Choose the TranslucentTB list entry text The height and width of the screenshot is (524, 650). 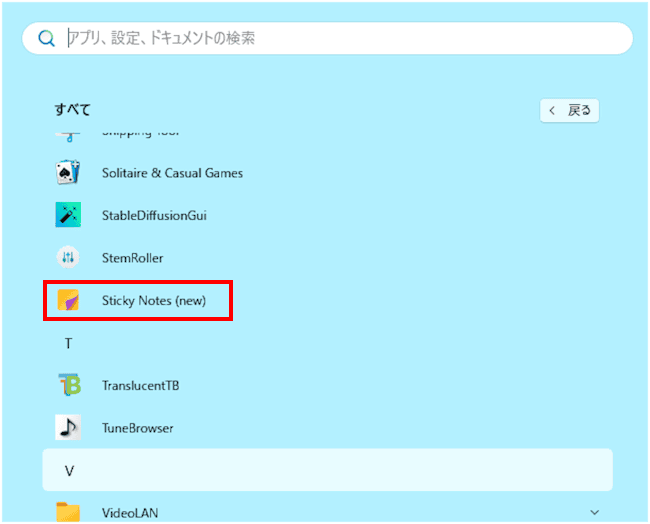tap(140, 385)
